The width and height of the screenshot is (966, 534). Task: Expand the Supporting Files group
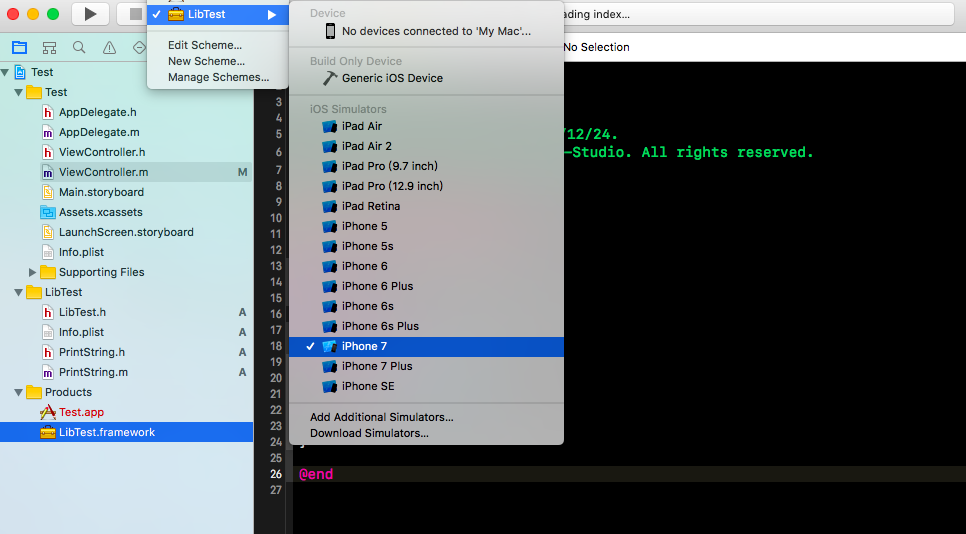(x=32, y=272)
